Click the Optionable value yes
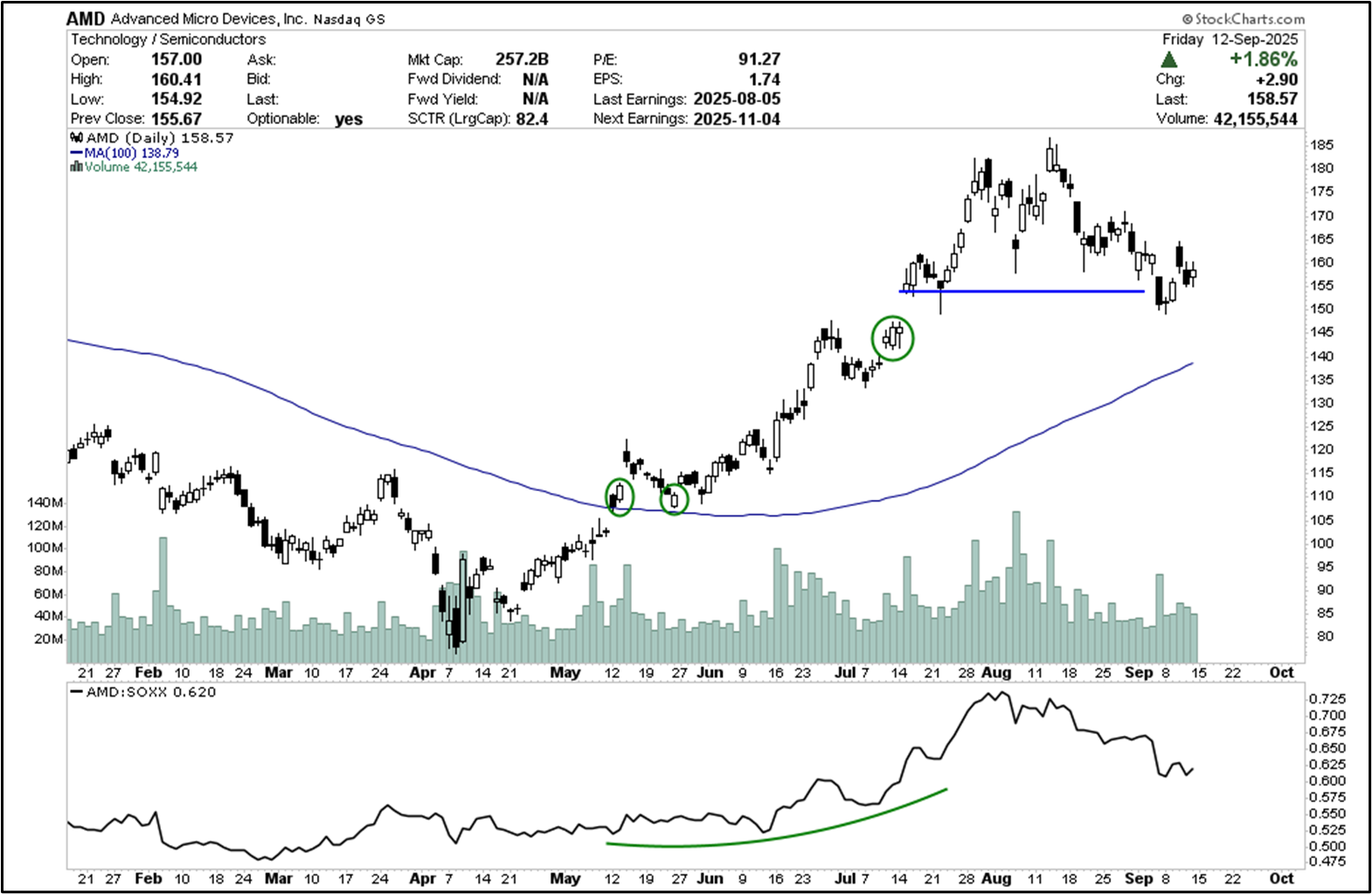Screen dimensions: 1372x894 349,119
